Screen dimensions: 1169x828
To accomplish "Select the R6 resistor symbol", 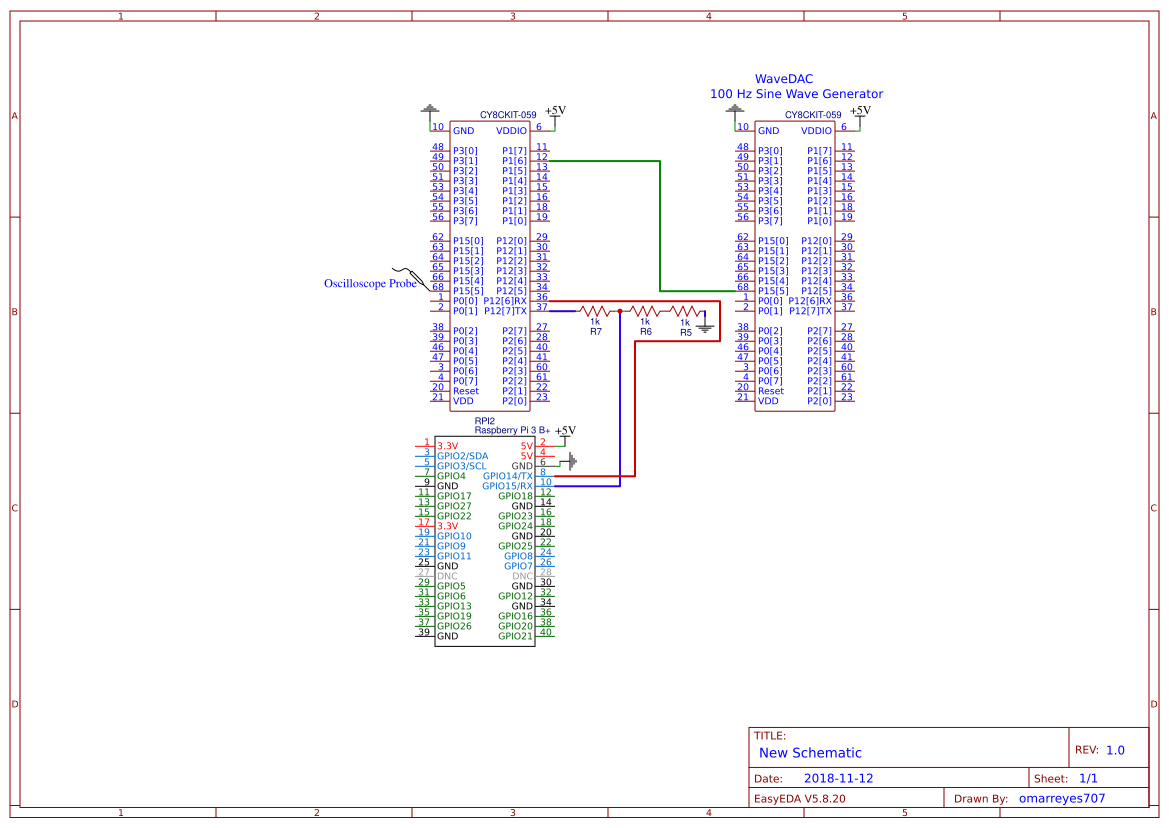I will (x=645, y=311).
